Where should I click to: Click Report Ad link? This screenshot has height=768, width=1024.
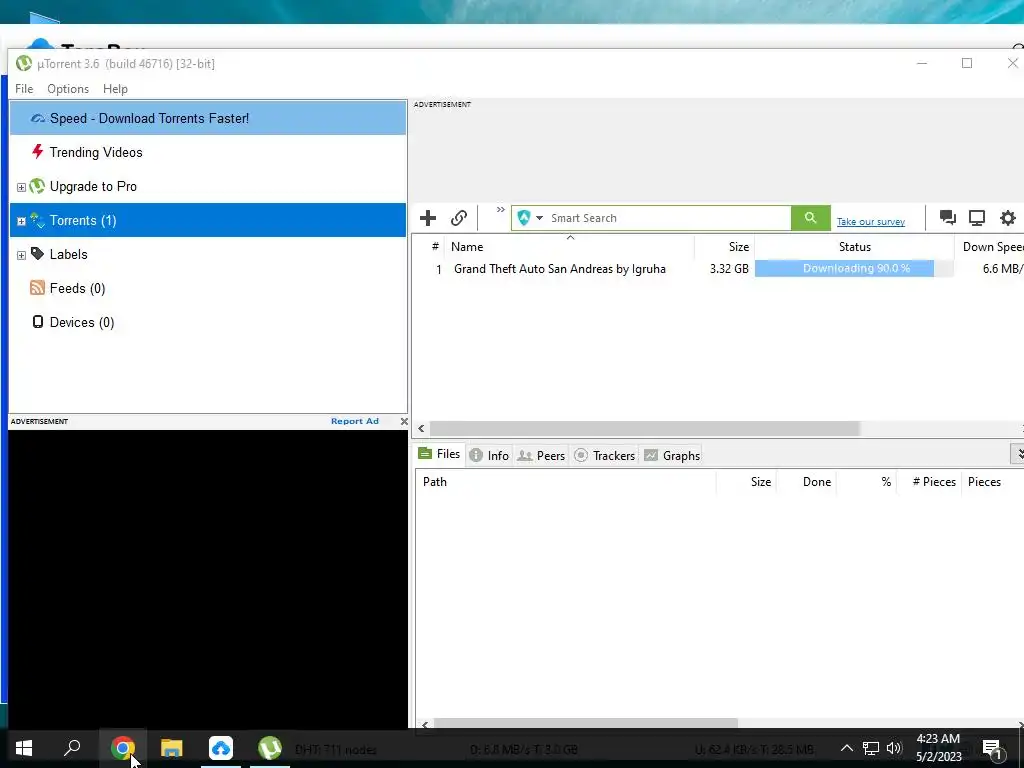click(355, 421)
